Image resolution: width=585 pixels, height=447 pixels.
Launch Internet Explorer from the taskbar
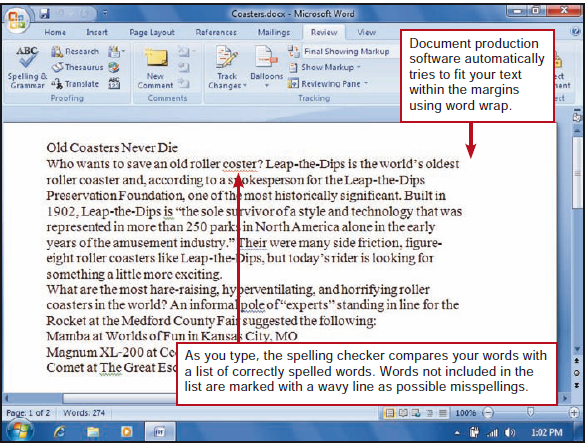tap(60, 432)
